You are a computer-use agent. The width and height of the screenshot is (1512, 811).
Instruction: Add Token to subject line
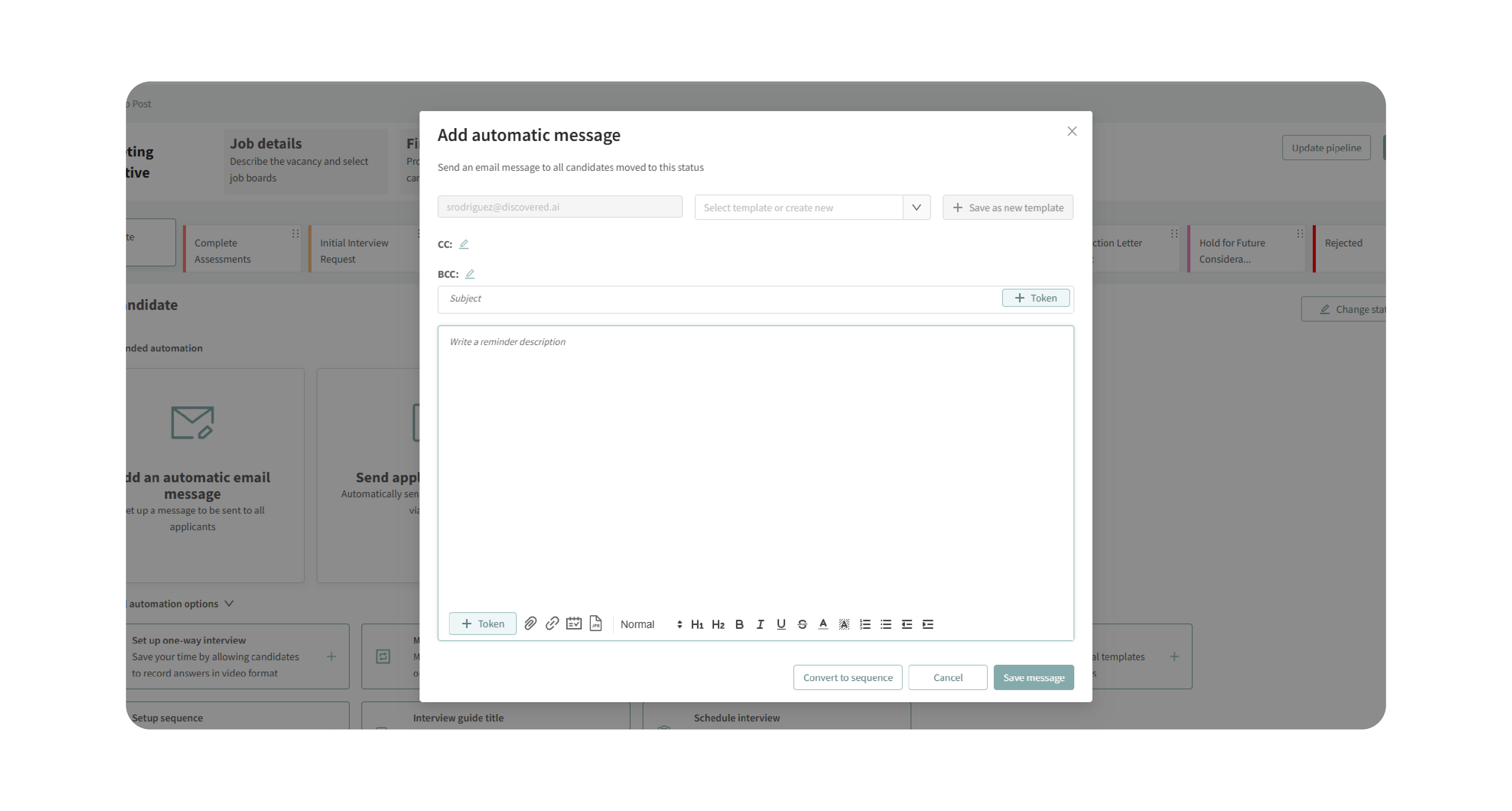click(x=1035, y=298)
